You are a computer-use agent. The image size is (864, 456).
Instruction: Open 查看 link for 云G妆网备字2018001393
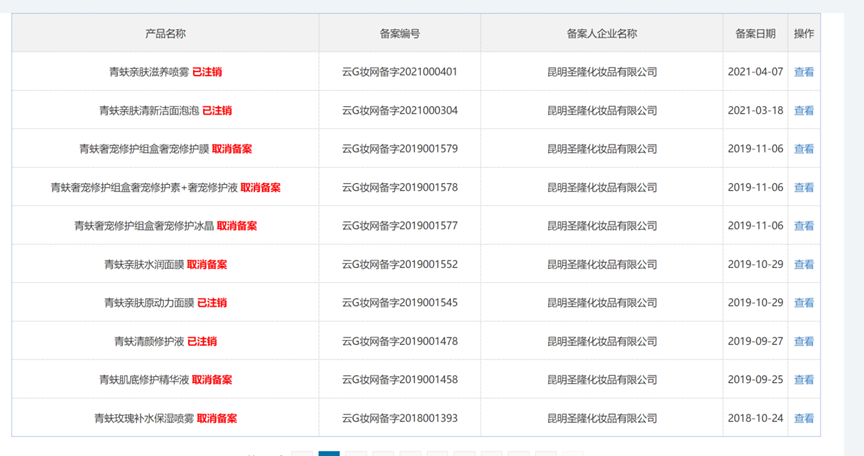(803, 419)
